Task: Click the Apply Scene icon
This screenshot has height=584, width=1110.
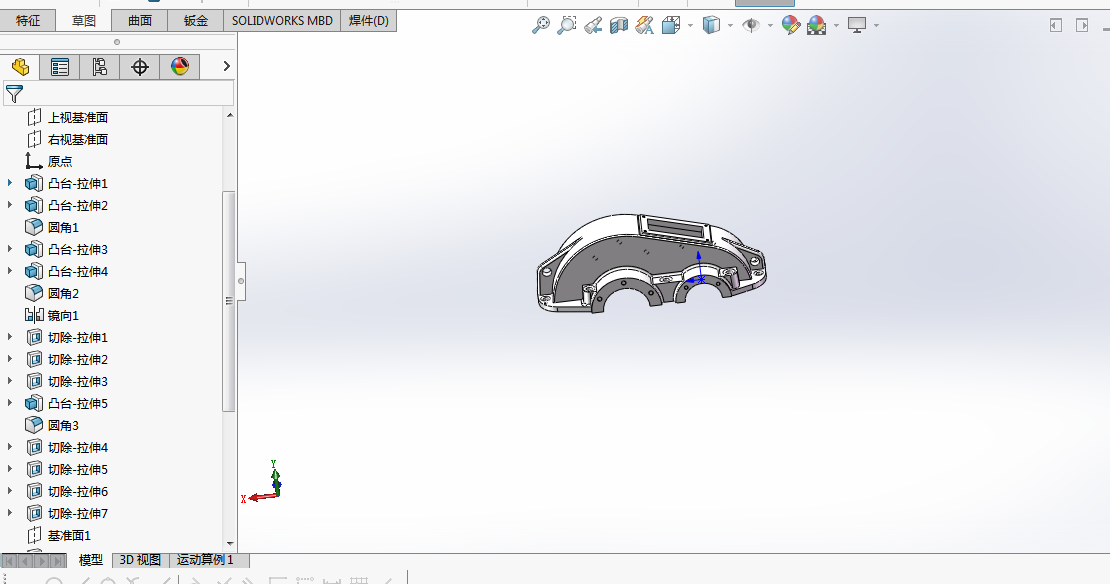Action: [x=816, y=25]
